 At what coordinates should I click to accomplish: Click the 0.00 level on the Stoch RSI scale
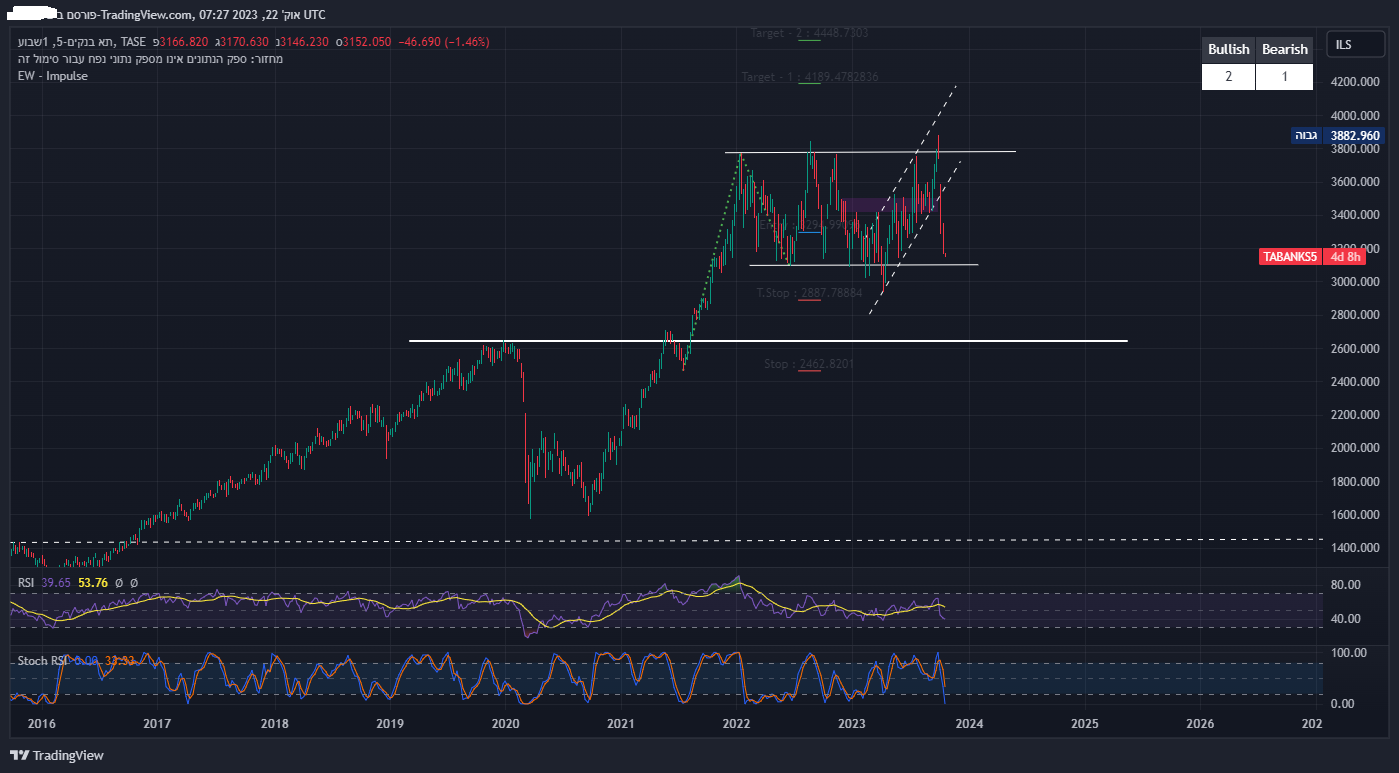point(1344,704)
